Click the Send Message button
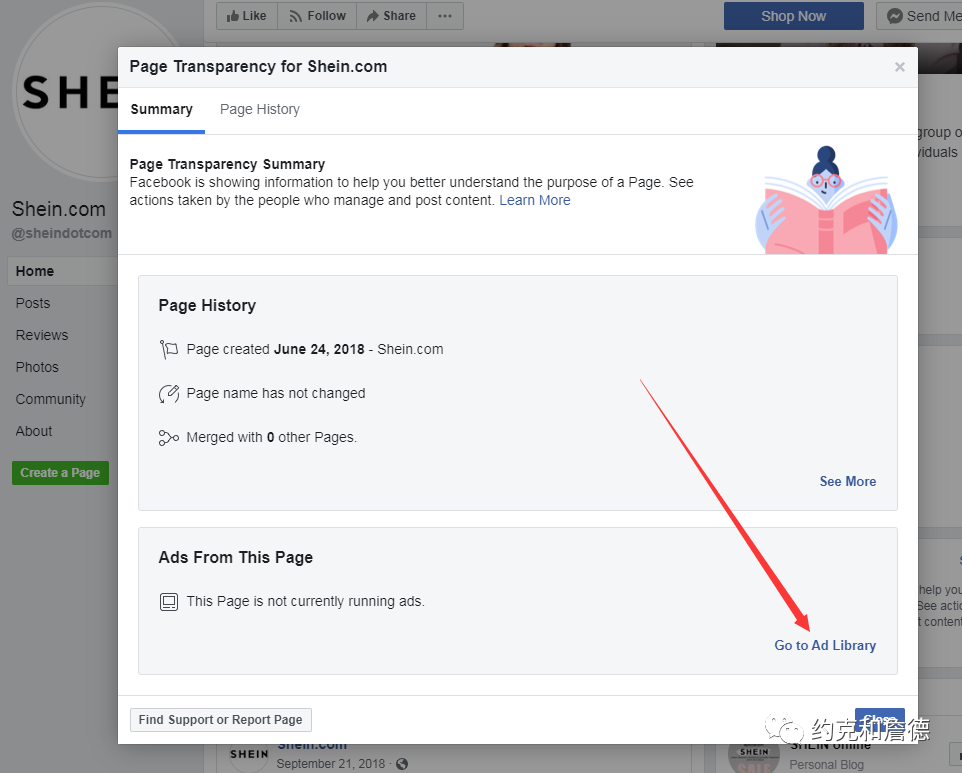The image size is (962, 773). click(919, 16)
